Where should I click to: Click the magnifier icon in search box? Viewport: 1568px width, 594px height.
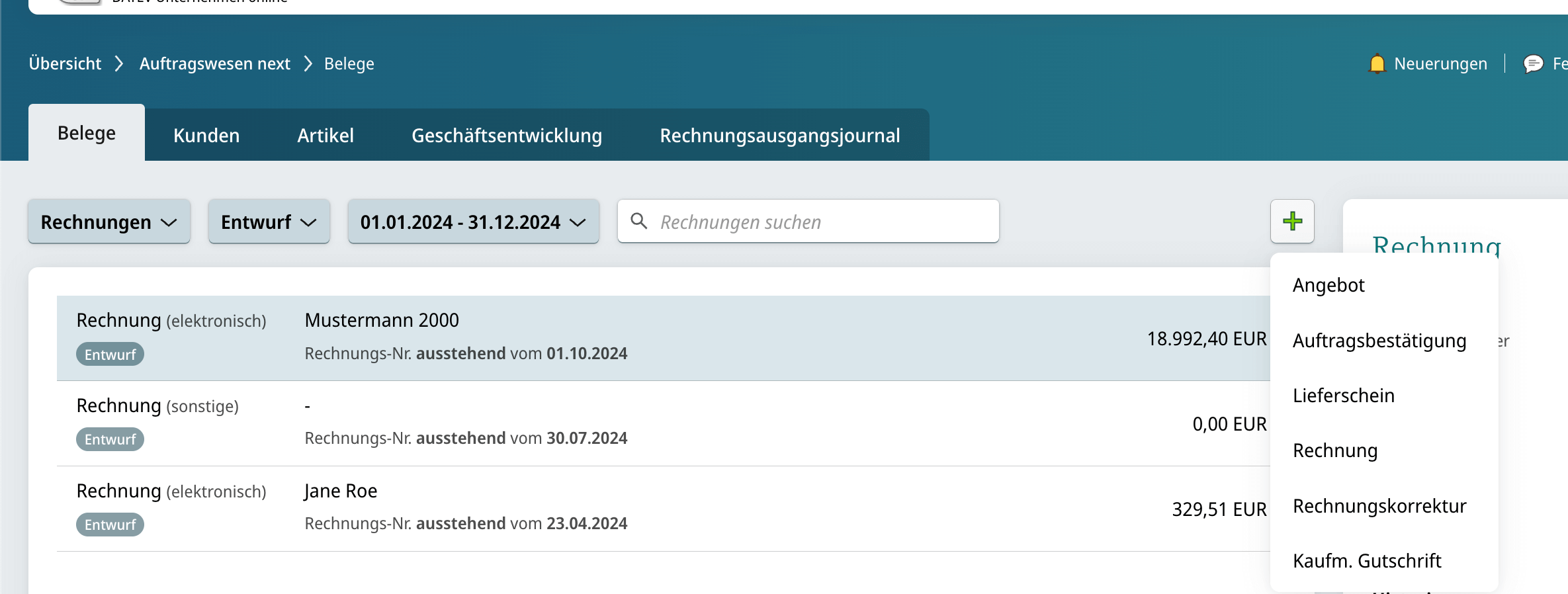pos(638,222)
